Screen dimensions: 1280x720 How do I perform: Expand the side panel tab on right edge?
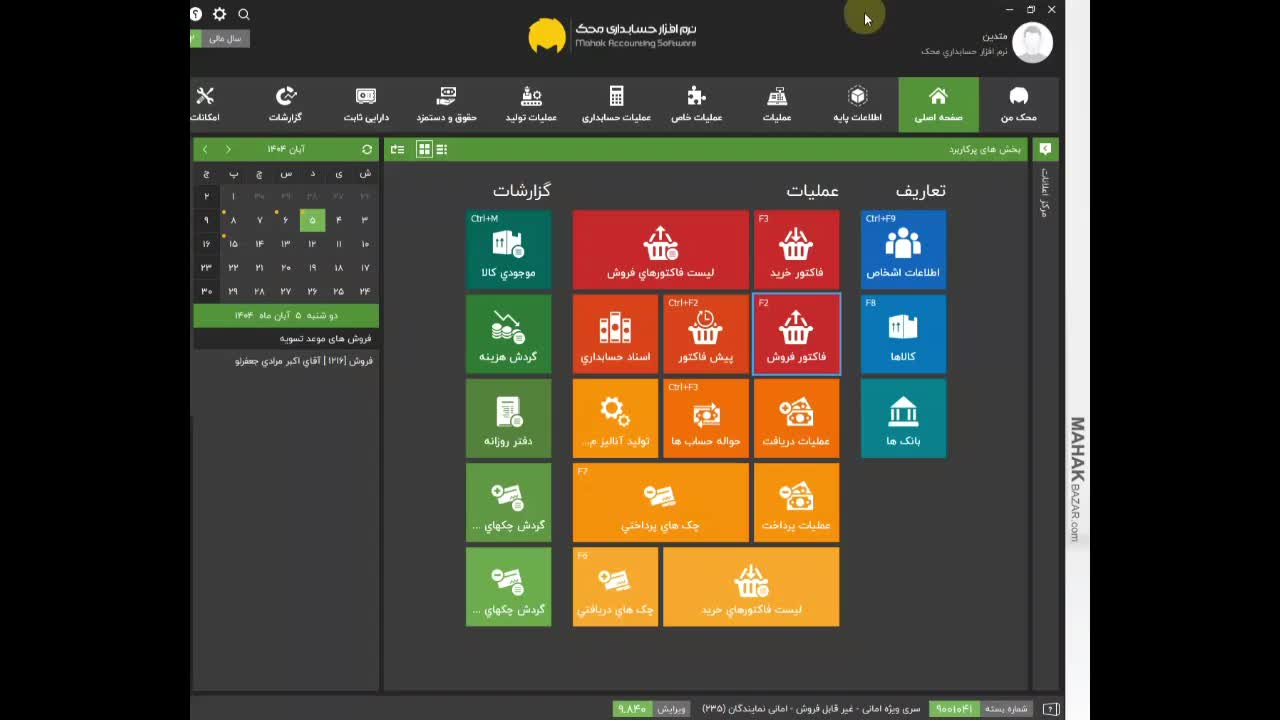pos(1045,149)
